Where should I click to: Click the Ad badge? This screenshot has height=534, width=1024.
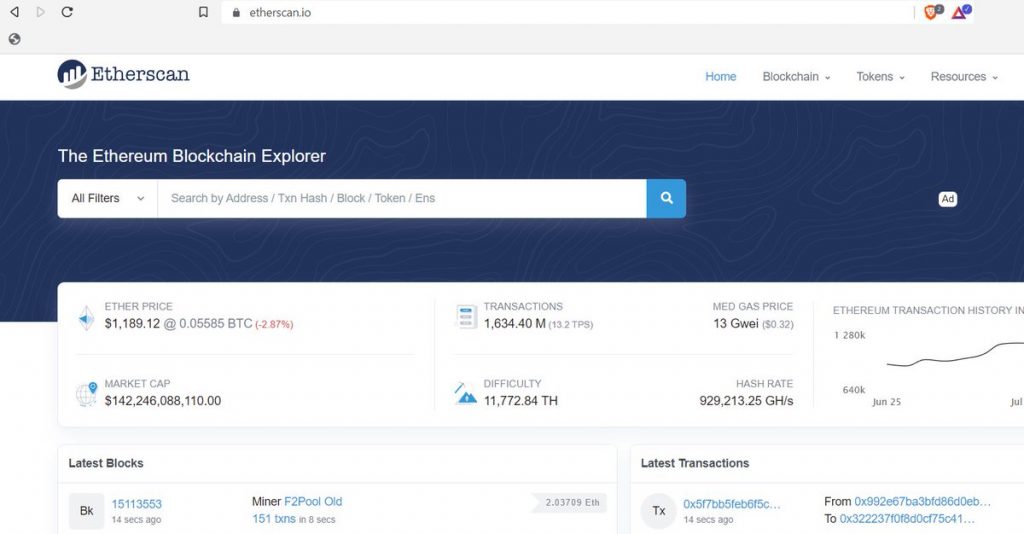tap(948, 198)
